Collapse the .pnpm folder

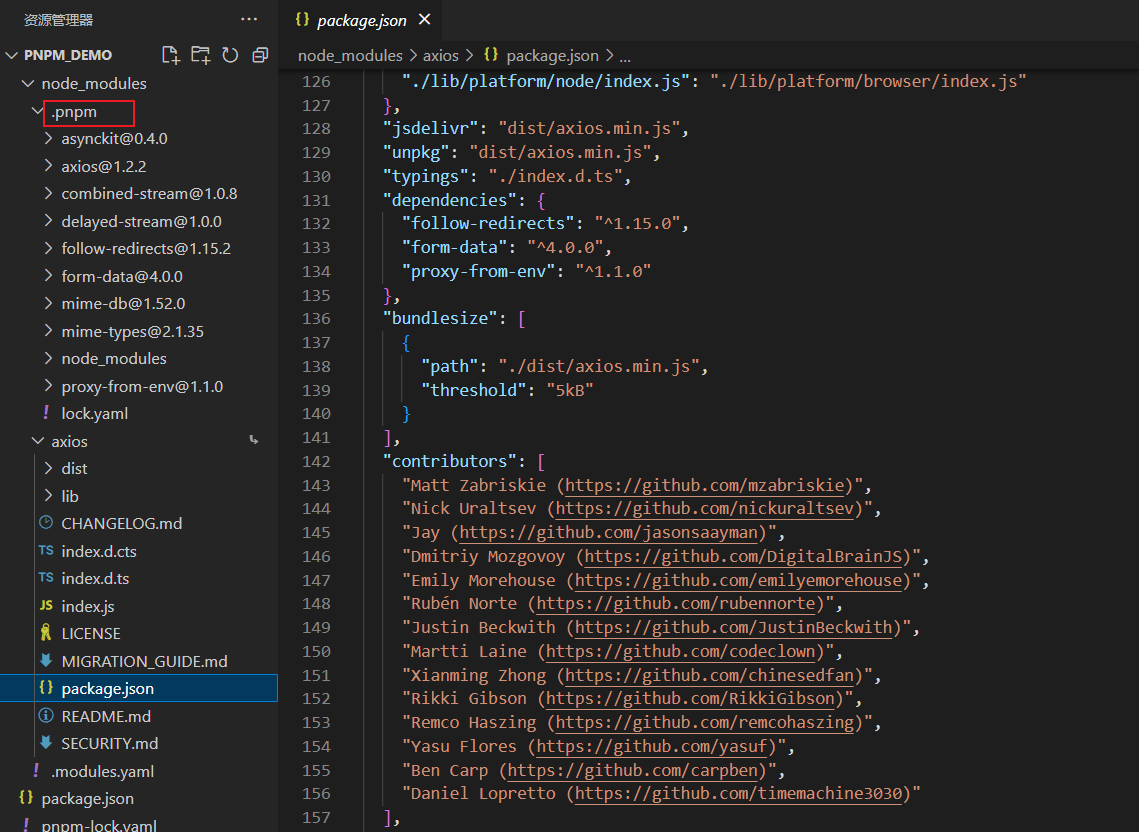click(x=38, y=111)
